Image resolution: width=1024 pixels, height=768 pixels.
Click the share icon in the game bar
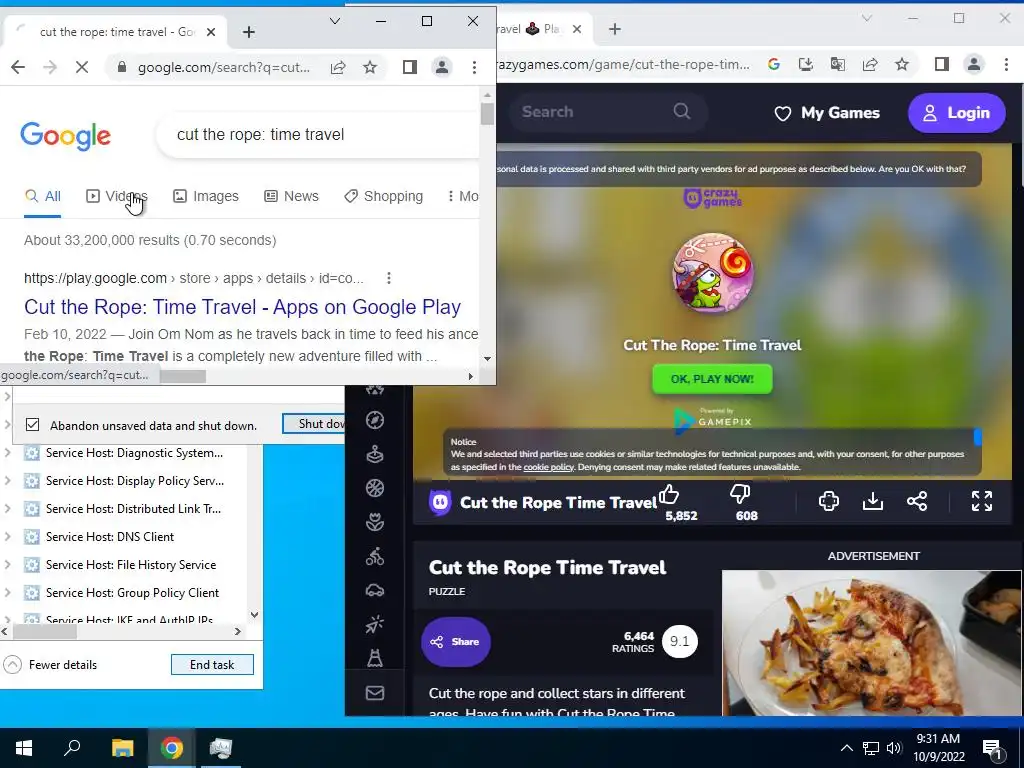pos(917,501)
